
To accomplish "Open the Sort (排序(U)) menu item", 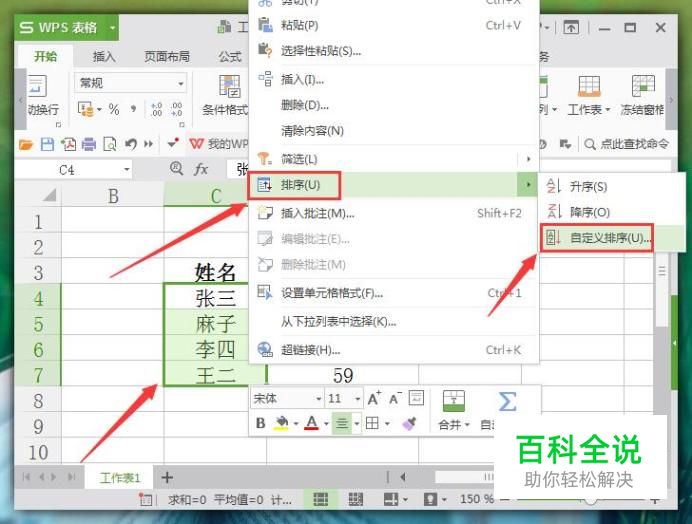I will (x=394, y=185).
